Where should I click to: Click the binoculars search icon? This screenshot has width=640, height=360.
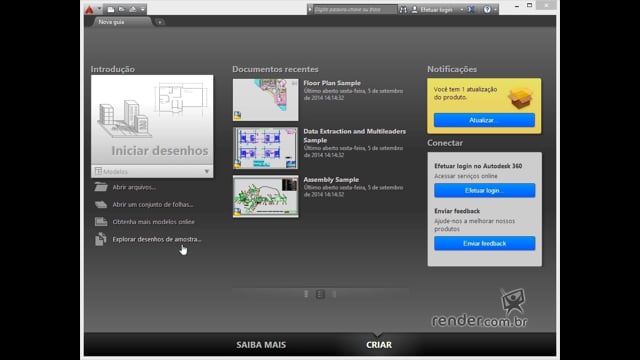pos(403,9)
